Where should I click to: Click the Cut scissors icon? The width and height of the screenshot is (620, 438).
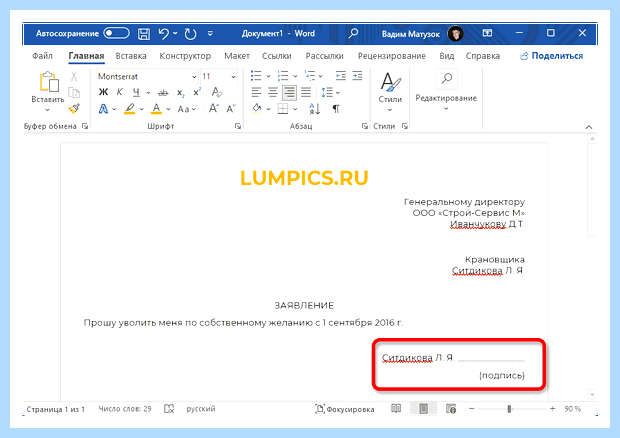point(74,76)
